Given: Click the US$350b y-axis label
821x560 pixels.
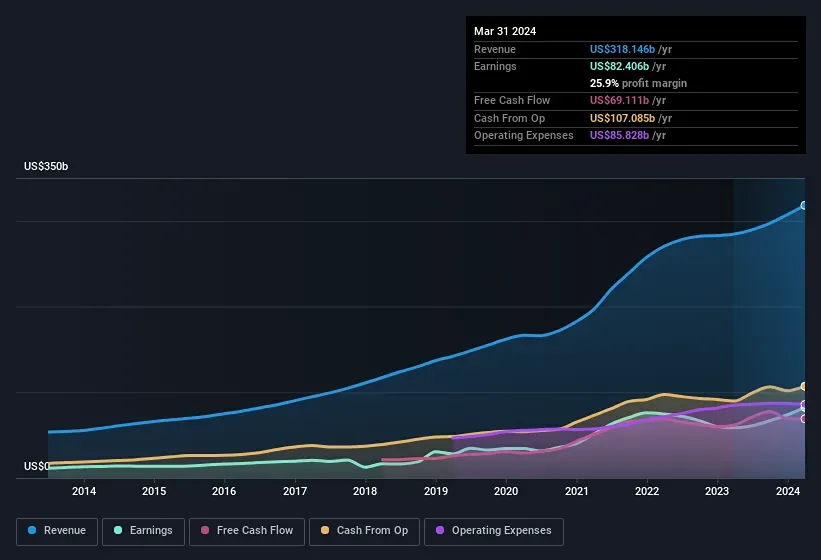Looking at the screenshot, I should tap(46, 166).
